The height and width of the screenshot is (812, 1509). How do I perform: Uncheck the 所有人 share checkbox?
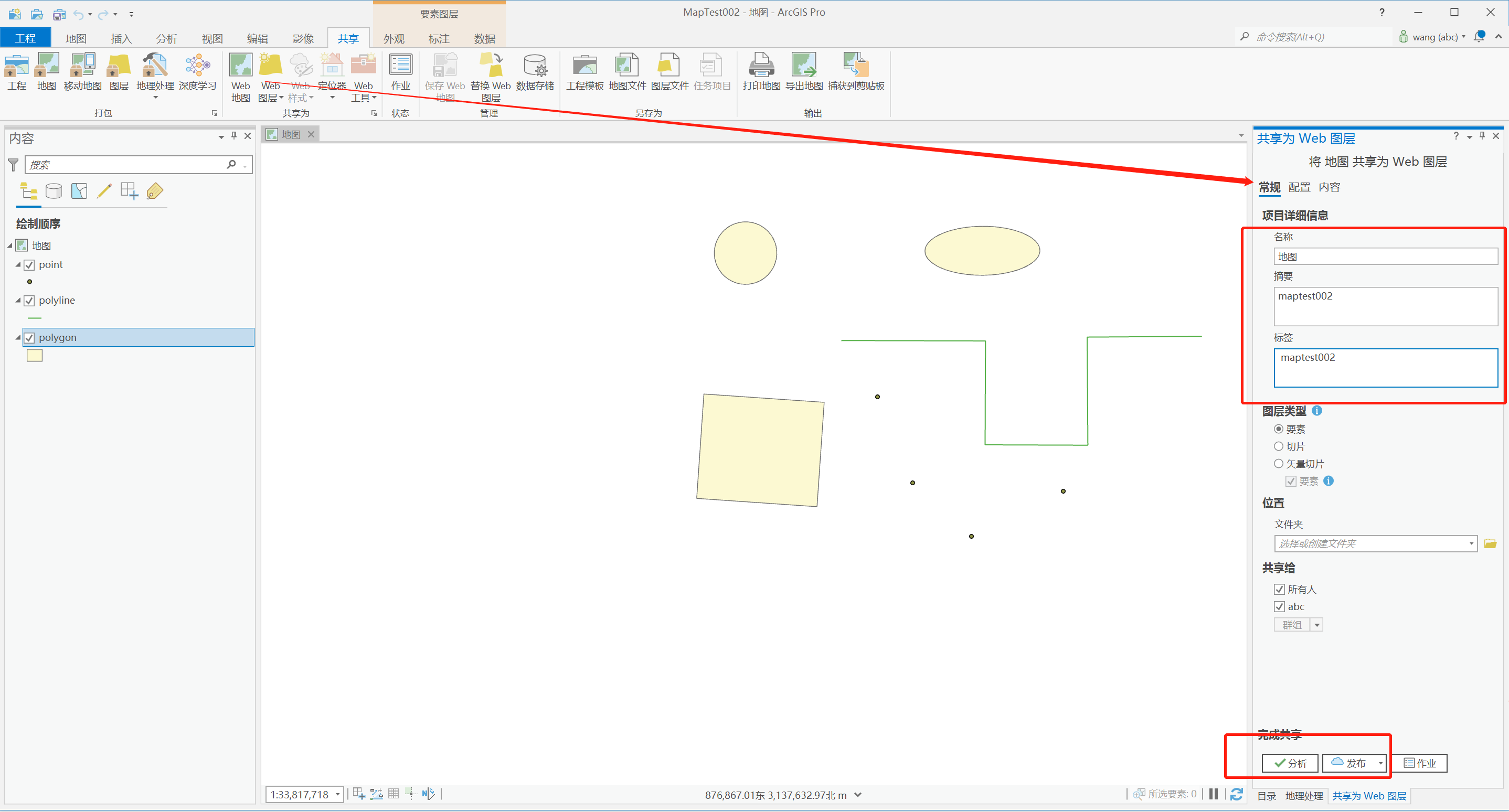1279,589
